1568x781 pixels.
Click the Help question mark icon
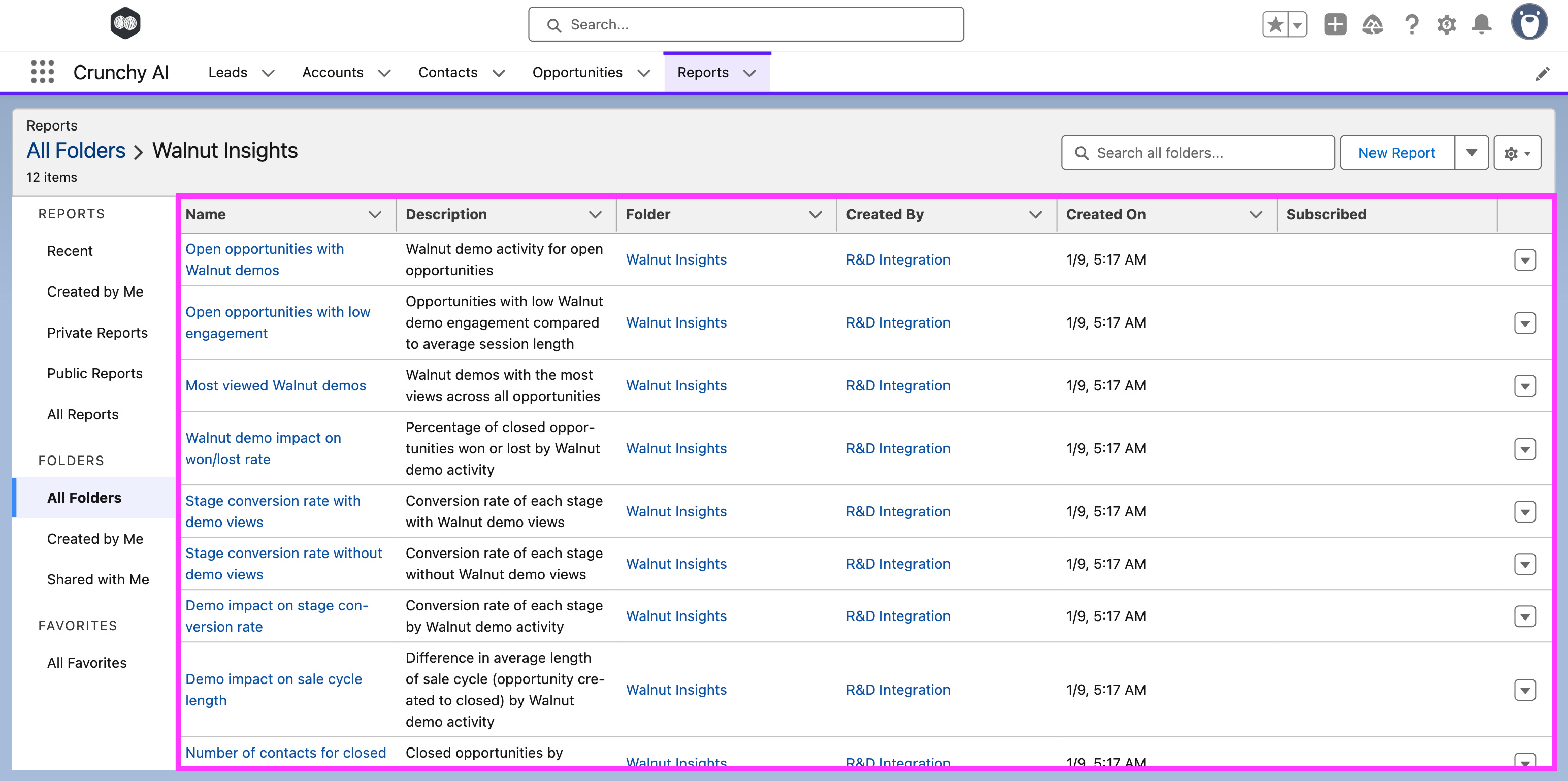coord(1412,24)
